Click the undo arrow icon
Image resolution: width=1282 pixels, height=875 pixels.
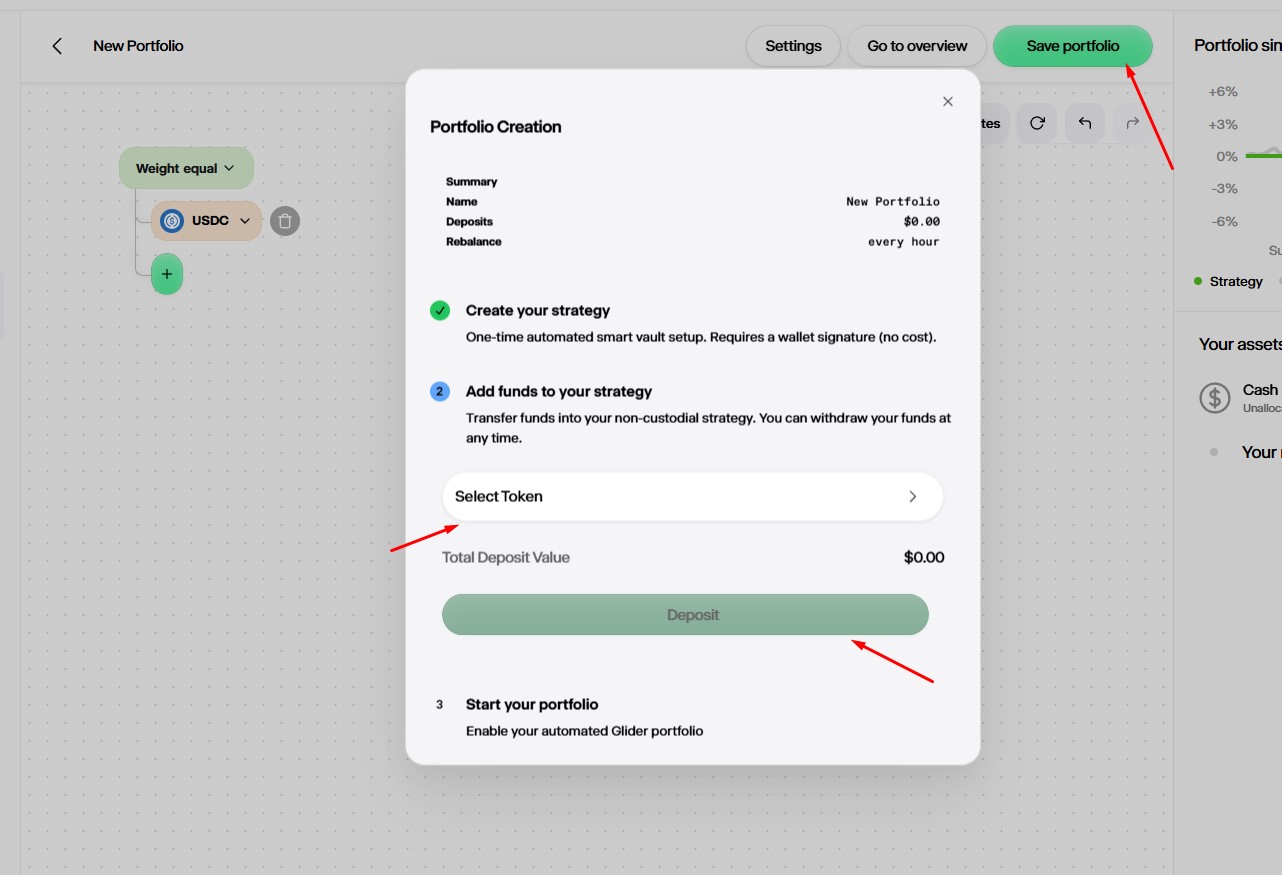click(1085, 123)
